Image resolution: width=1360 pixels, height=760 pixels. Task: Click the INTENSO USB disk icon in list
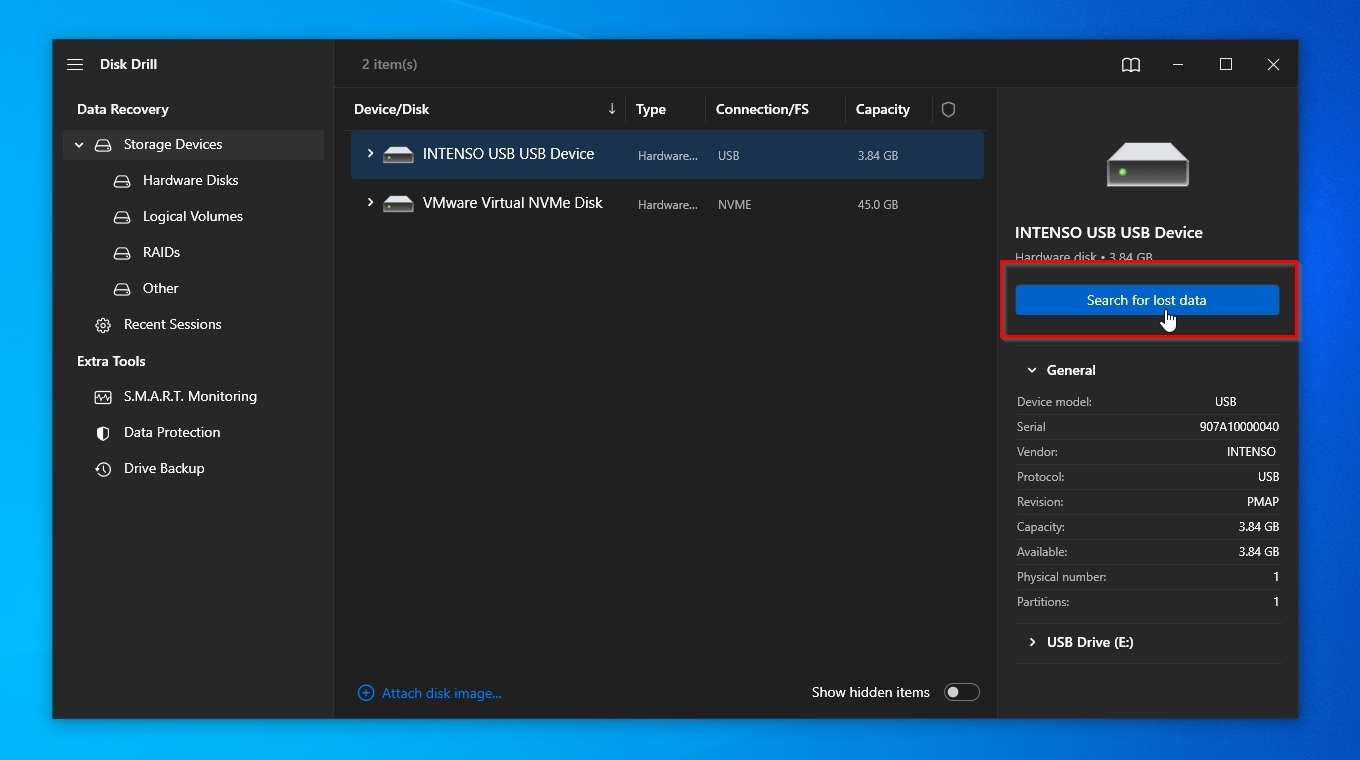[x=398, y=155]
